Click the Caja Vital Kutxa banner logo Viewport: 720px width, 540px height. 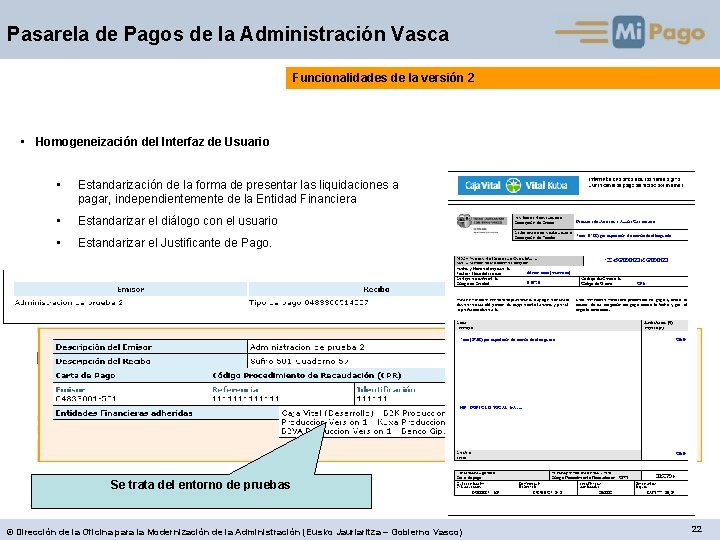[518, 186]
